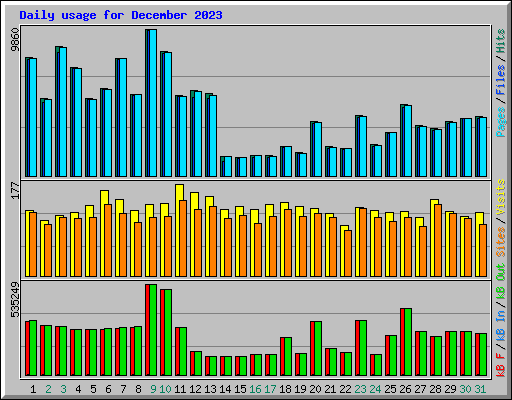Click the short cyan hits bar for day 15
Image resolution: width=512 pixels, height=400 pixels.
pos(243,167)
